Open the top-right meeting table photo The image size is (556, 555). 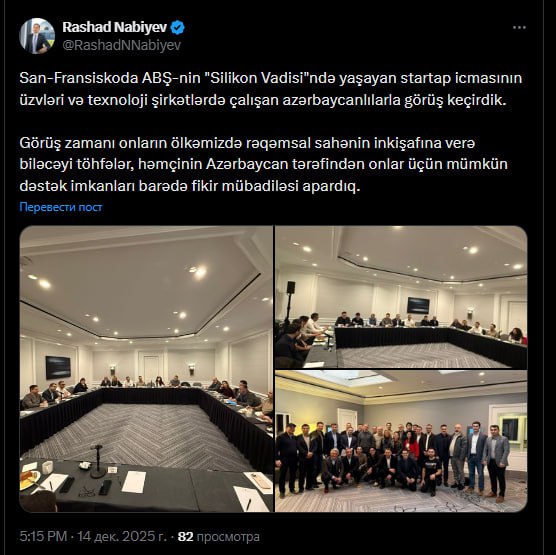tap(401, 297)
